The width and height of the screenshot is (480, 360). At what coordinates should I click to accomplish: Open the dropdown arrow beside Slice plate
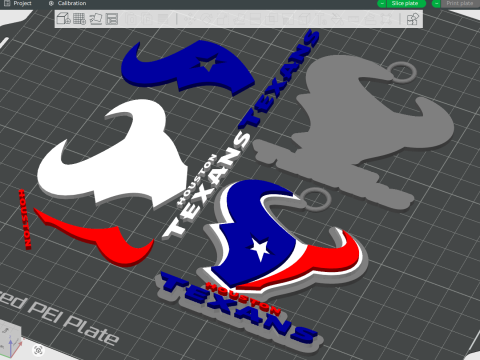382,3
